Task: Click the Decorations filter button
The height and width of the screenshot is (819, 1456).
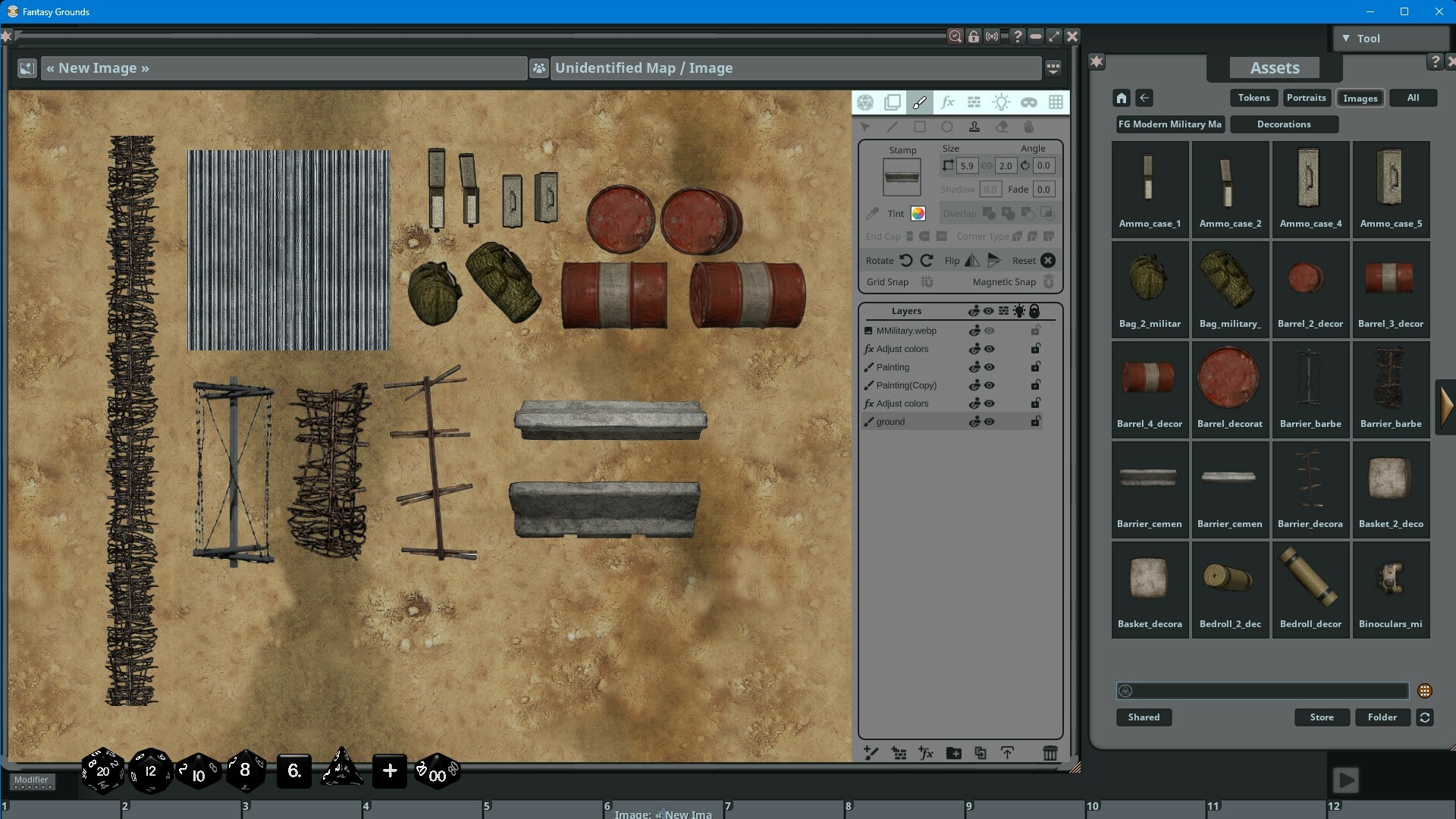Action: pyautogui.click(x=1285, y=124)
